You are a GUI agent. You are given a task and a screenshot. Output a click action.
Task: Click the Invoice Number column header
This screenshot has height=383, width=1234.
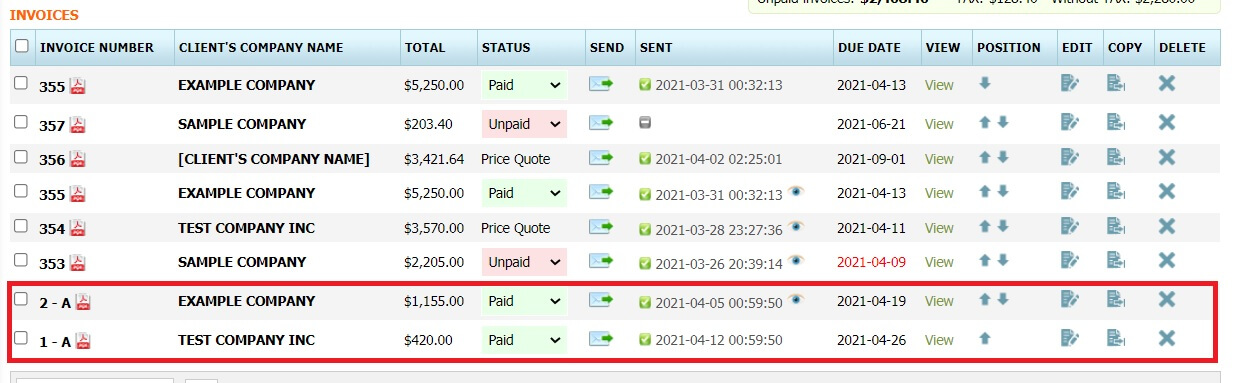pyautogui.click(x=97, y=47)
